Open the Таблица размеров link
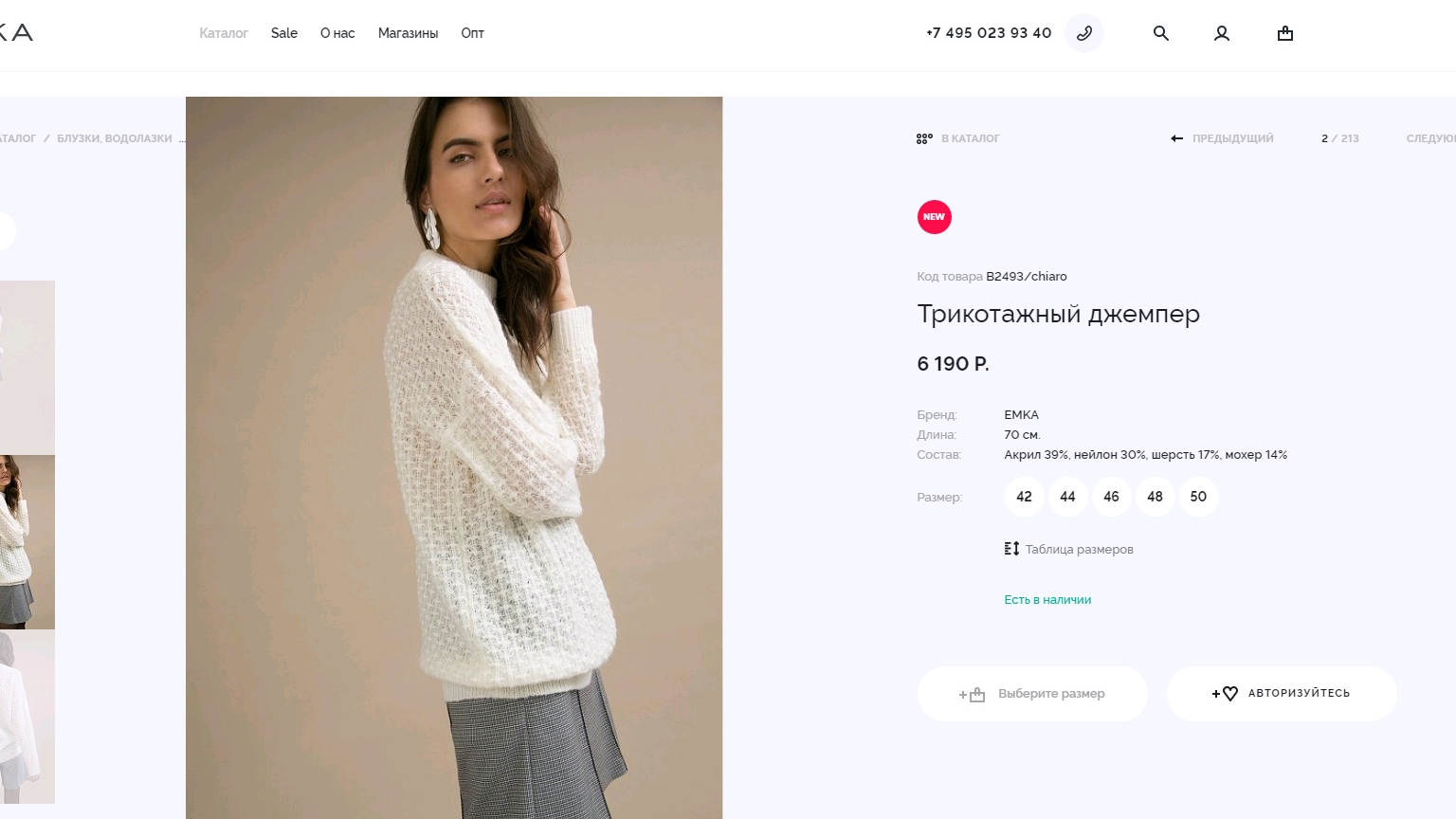Viewport: 1456px width, 819px height. click(x=1079, y=550)
